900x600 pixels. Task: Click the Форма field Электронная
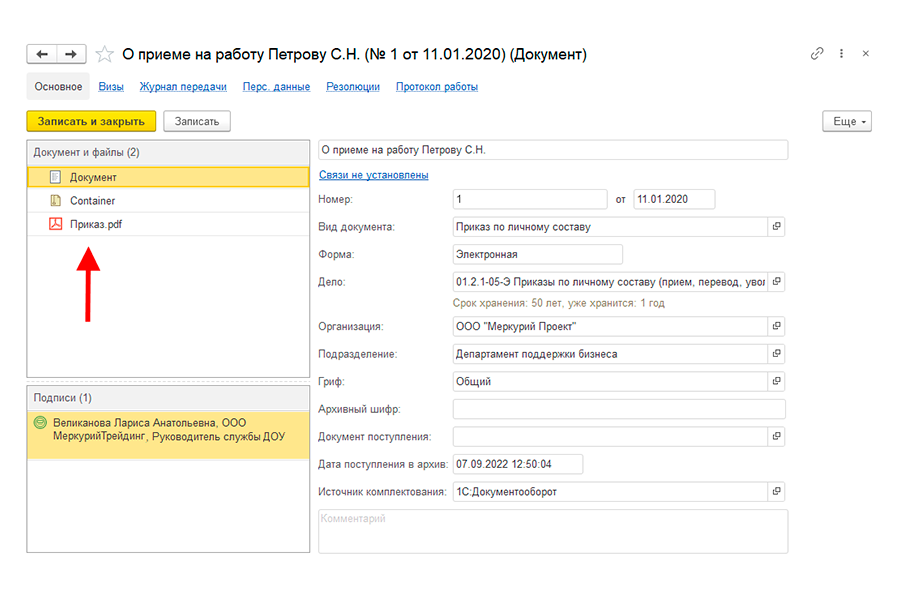point(538,254)
